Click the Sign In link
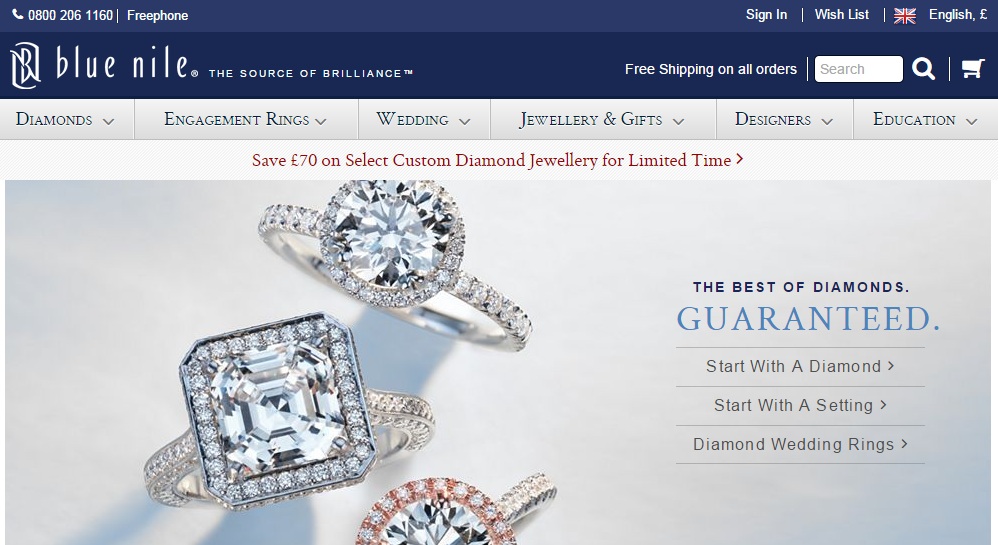Image resolution: width=998 pixels, height=545 pixels. point(766,15)
